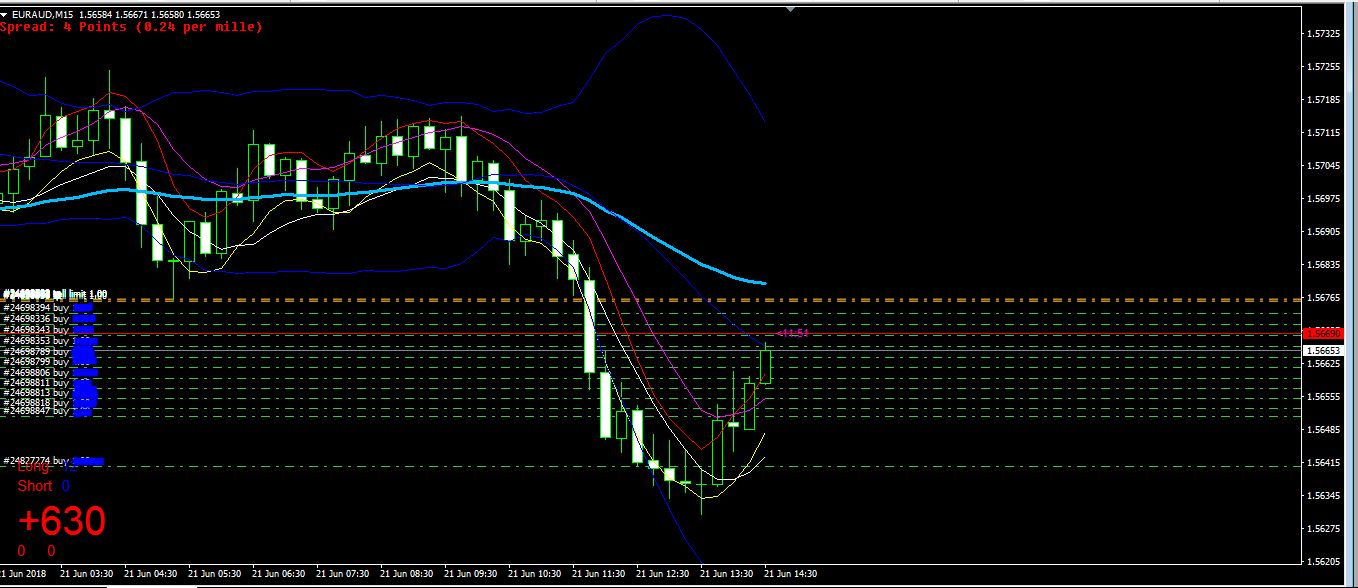Image resolution: width=1358 pixels, height=588 pixels.
Task: Select buy order #24698806 label
Action: (x=36, y=372)
